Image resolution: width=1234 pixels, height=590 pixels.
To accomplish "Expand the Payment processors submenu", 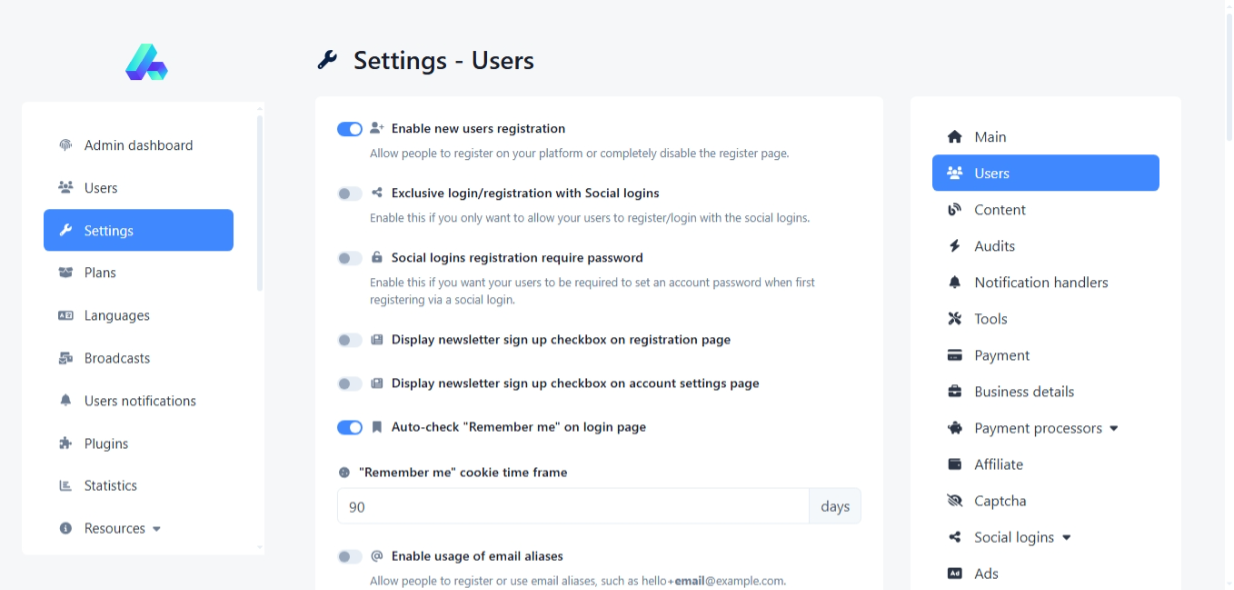I will coord(1114,429).
